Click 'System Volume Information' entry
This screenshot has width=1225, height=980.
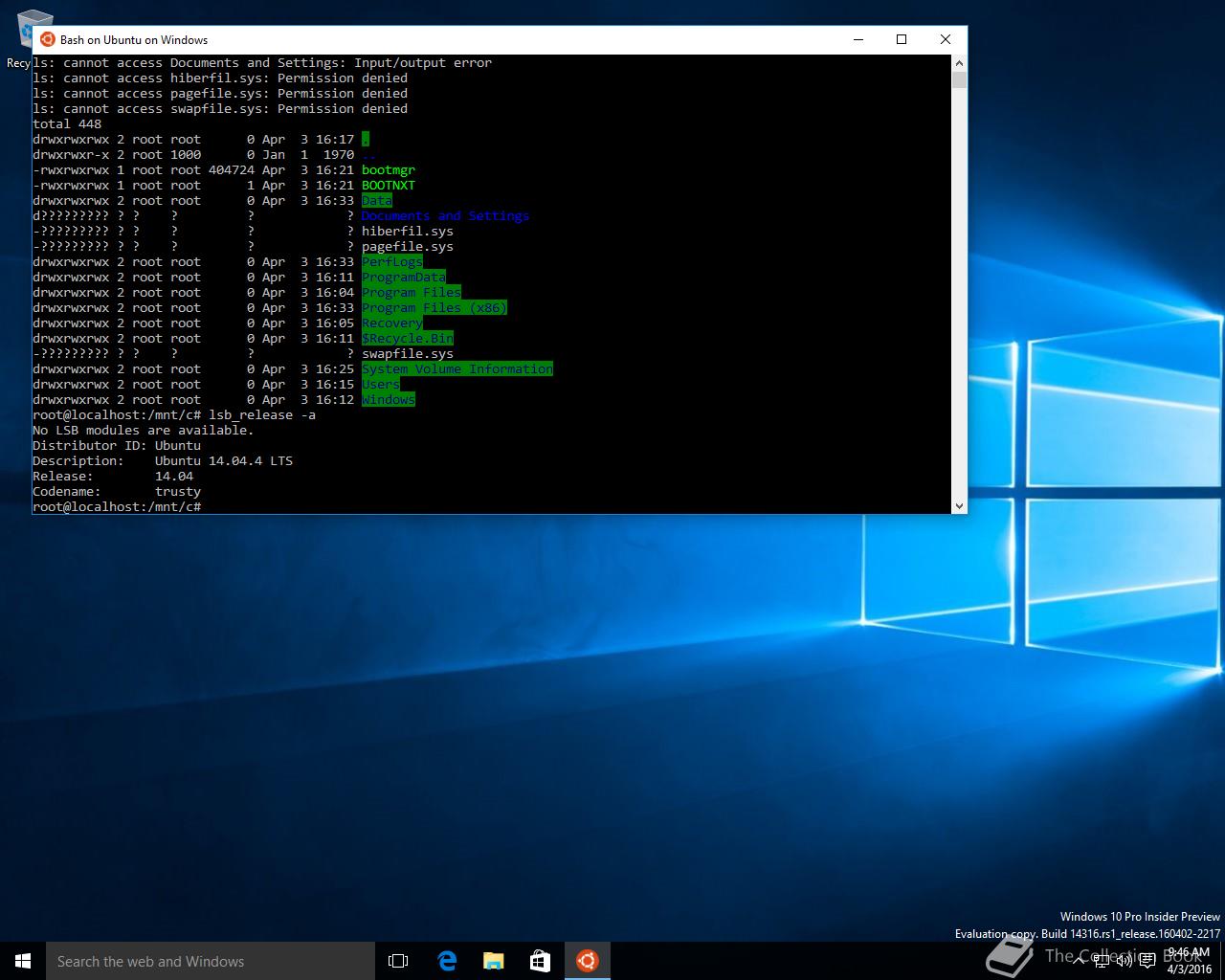(457, 368)
